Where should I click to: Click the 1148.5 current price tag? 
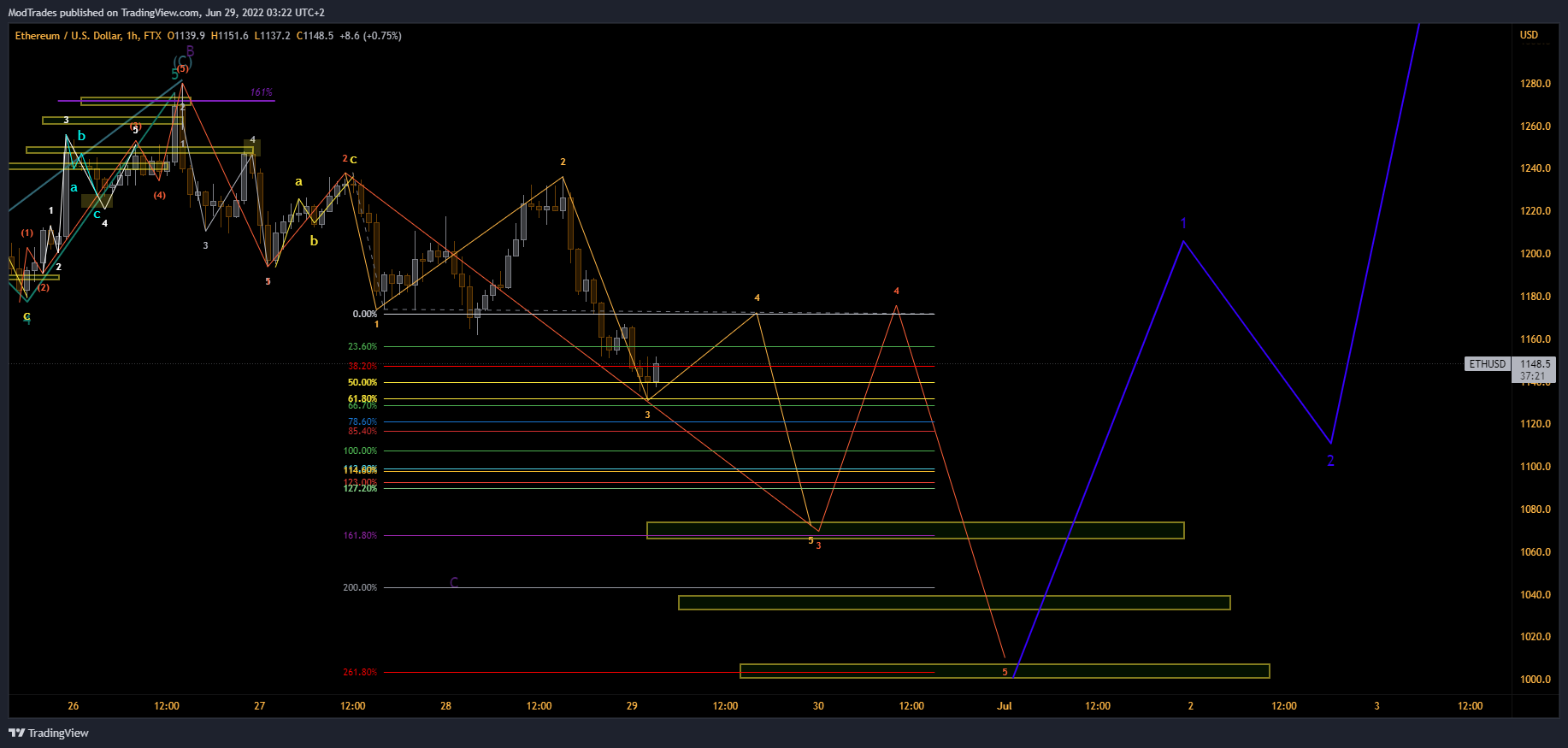1535,364
